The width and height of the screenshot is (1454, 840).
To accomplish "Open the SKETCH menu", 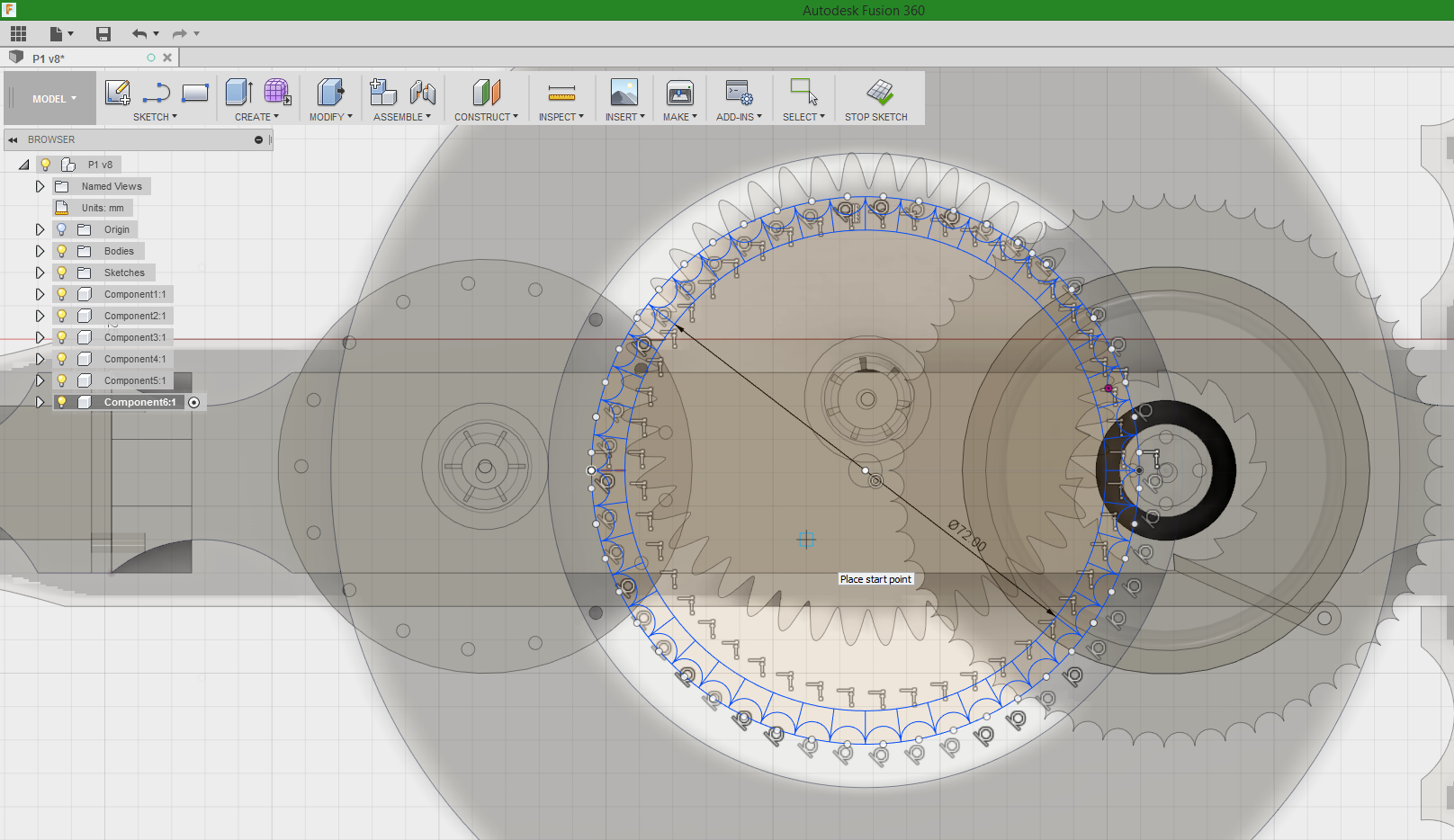I will point(155,117).
